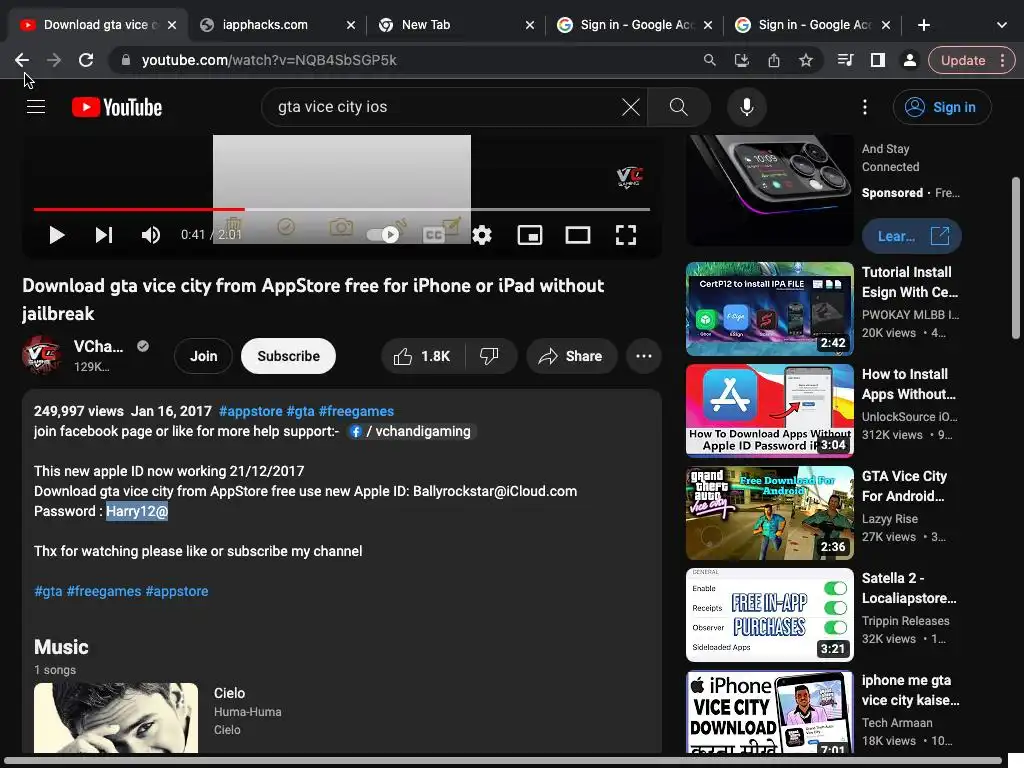Clear the search query with X
The width and height of the screenshot is (1024, 768).
coord(631,106)
